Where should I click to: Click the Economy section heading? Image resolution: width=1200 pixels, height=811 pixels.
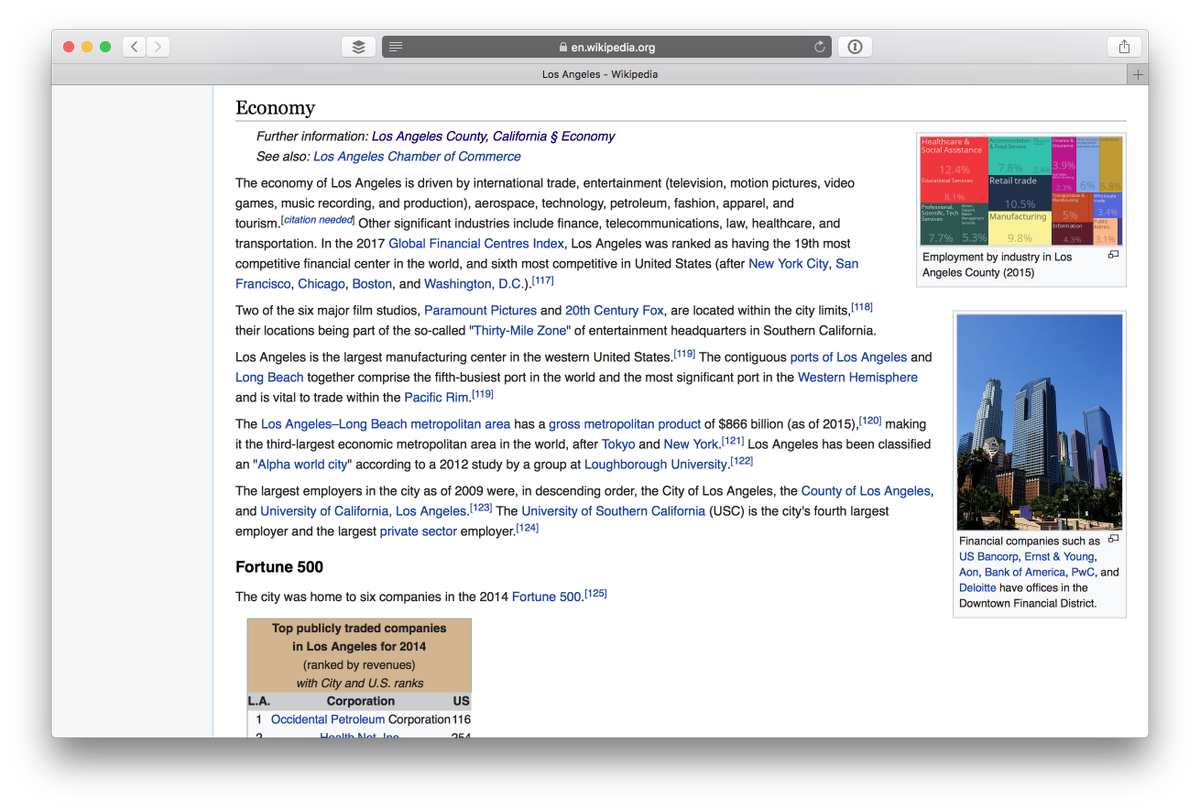tap(275, 108)
